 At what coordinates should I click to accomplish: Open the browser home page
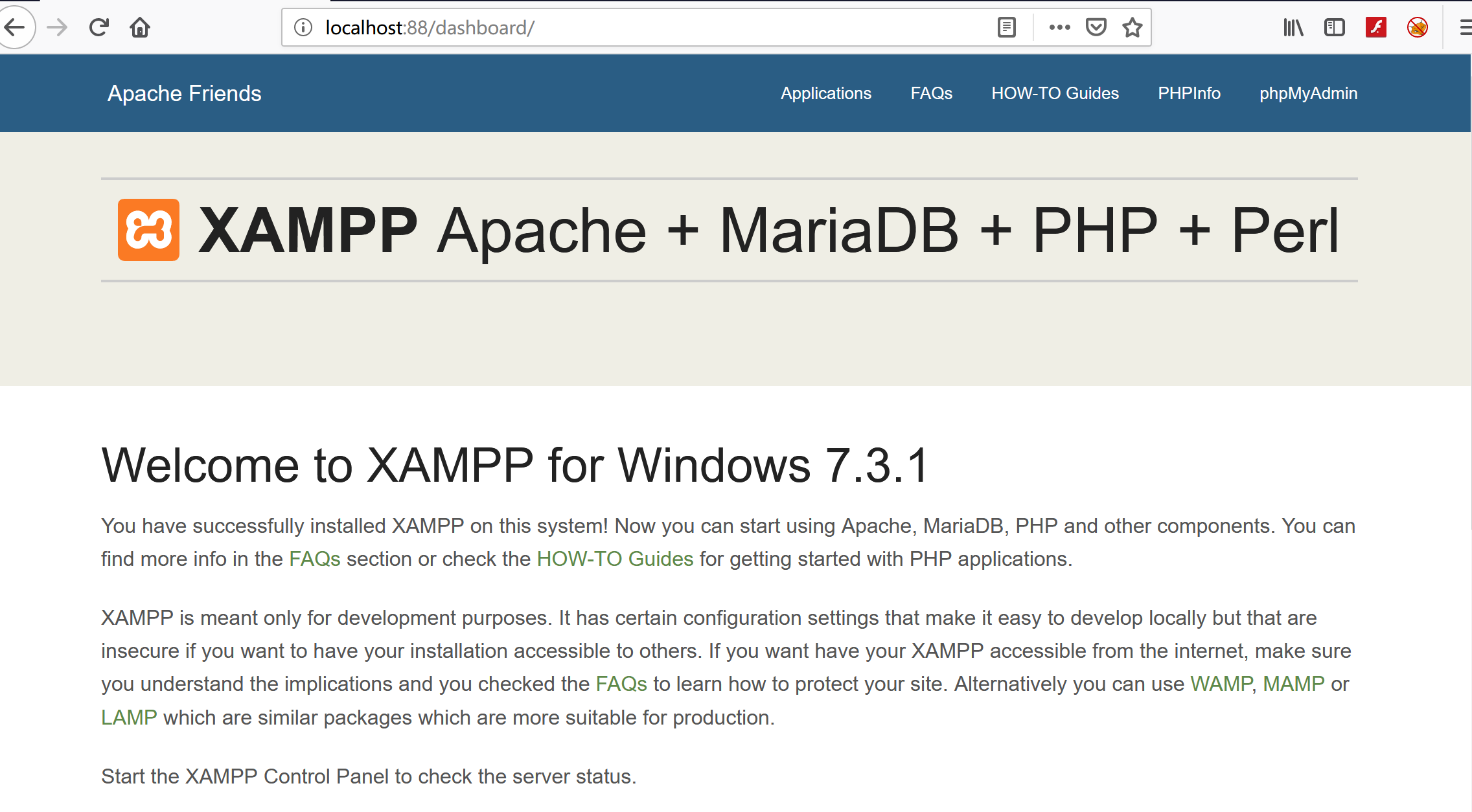(140, 27)
